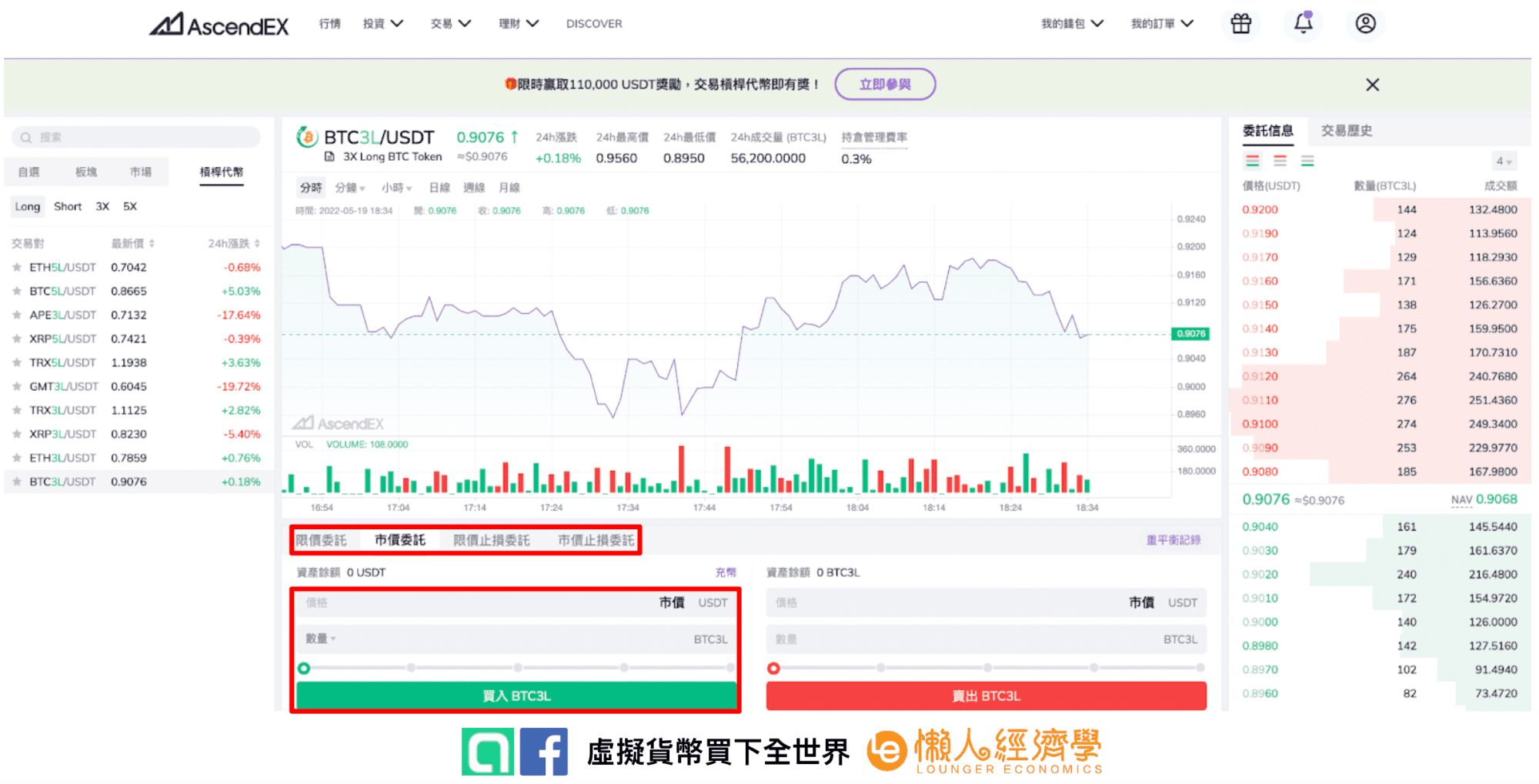Select the 日線 chart interval
The height and width of the screenshot is (784, 1539).
coord(439,188)
